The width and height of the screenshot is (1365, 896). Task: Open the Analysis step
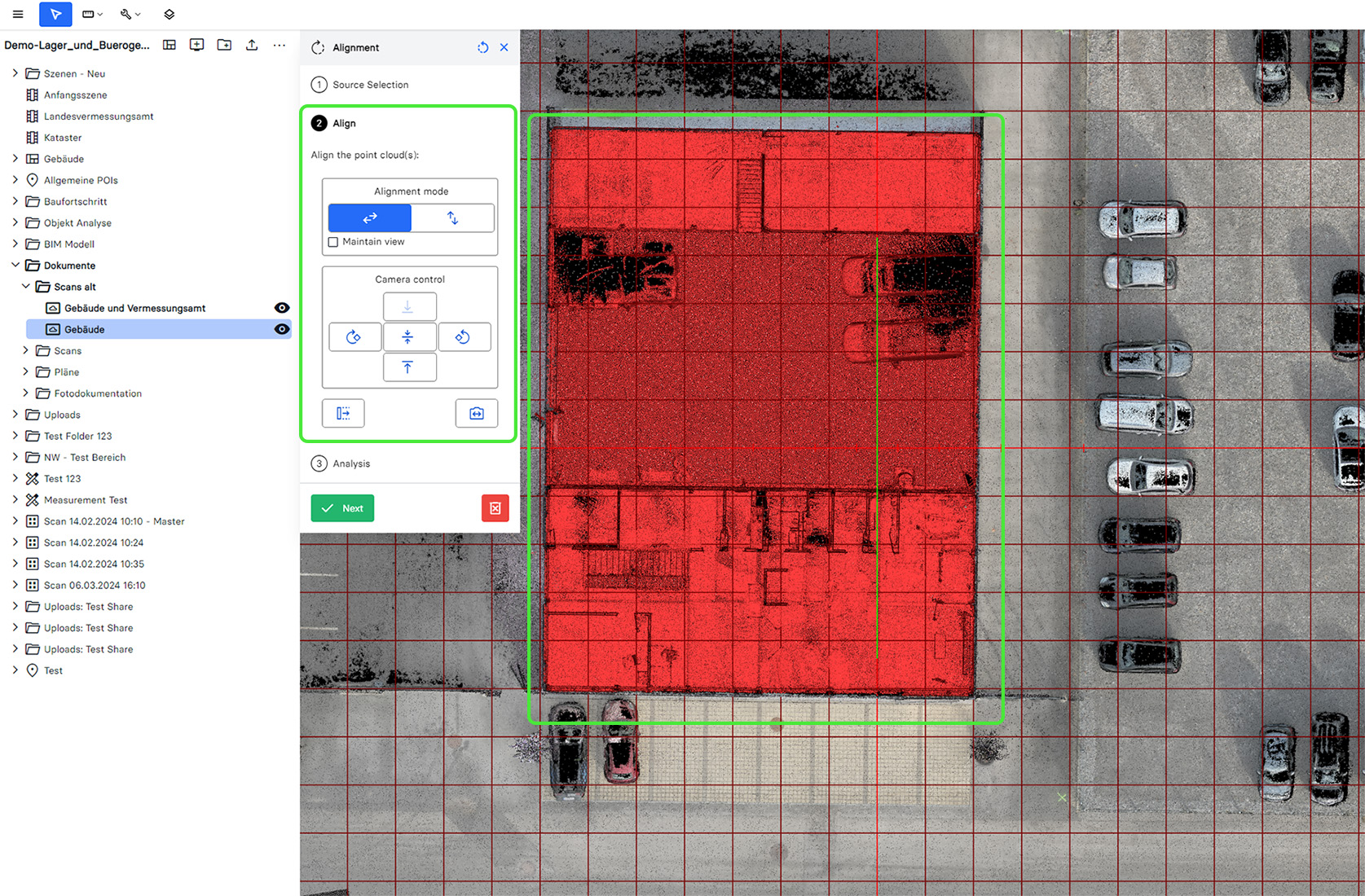[350, 463]
